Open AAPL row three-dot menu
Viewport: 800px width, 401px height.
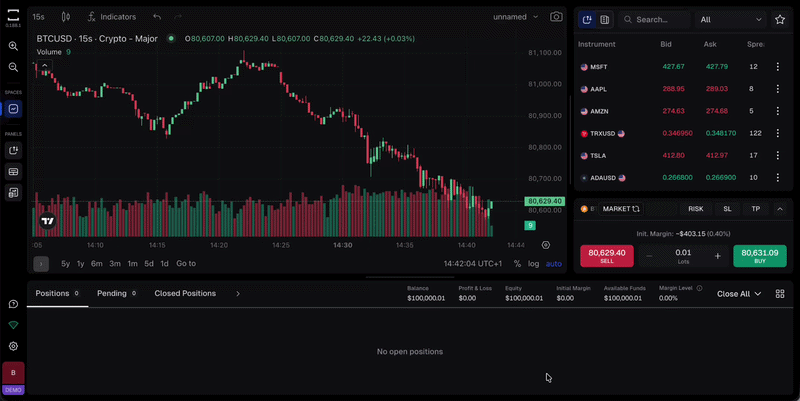coord(778,89)
